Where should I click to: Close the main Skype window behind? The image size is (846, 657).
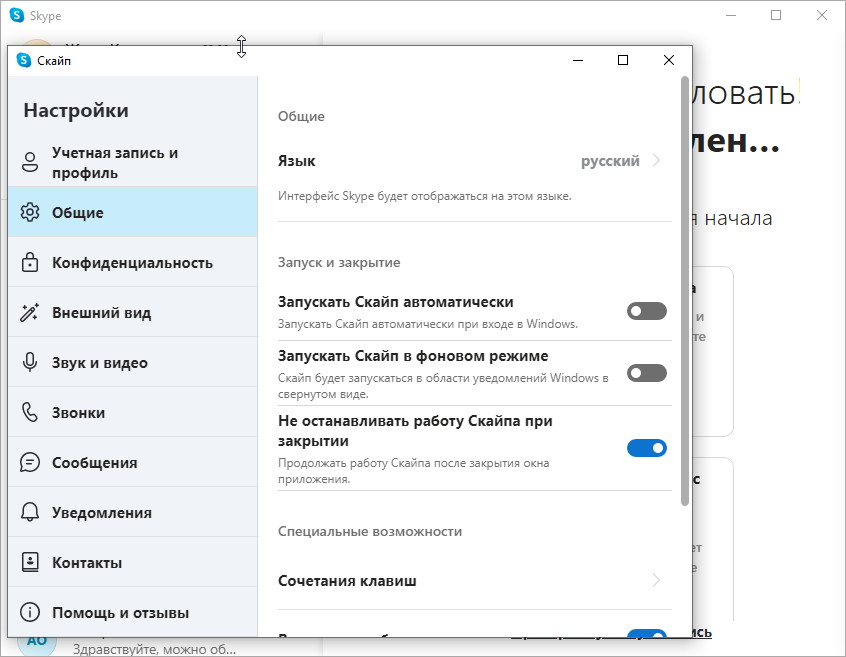coord(822,15)
